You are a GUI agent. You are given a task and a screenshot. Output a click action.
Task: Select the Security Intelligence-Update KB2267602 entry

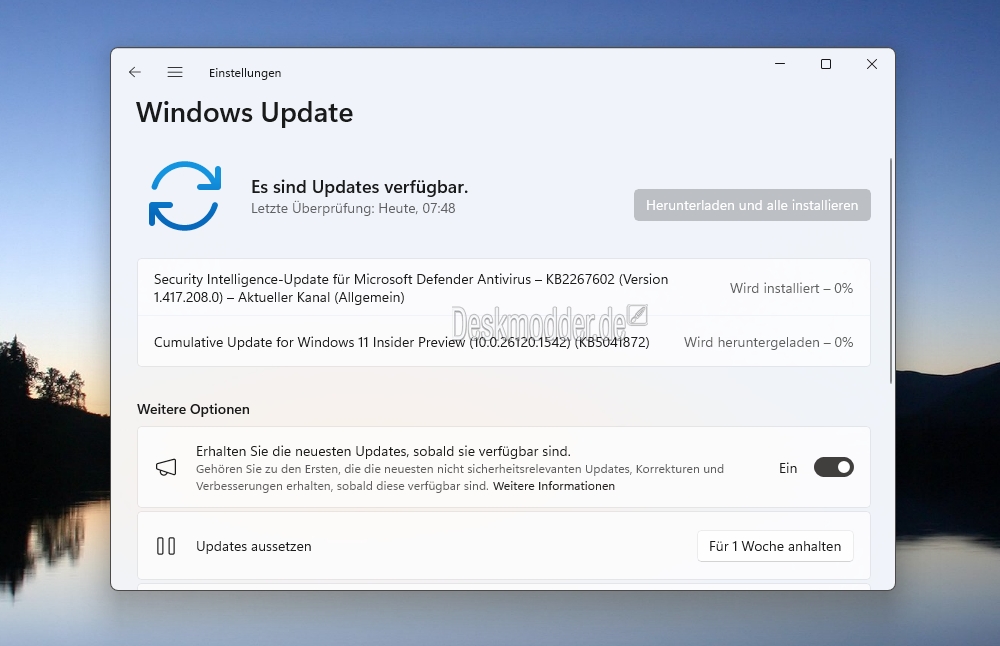click(504, 288)
